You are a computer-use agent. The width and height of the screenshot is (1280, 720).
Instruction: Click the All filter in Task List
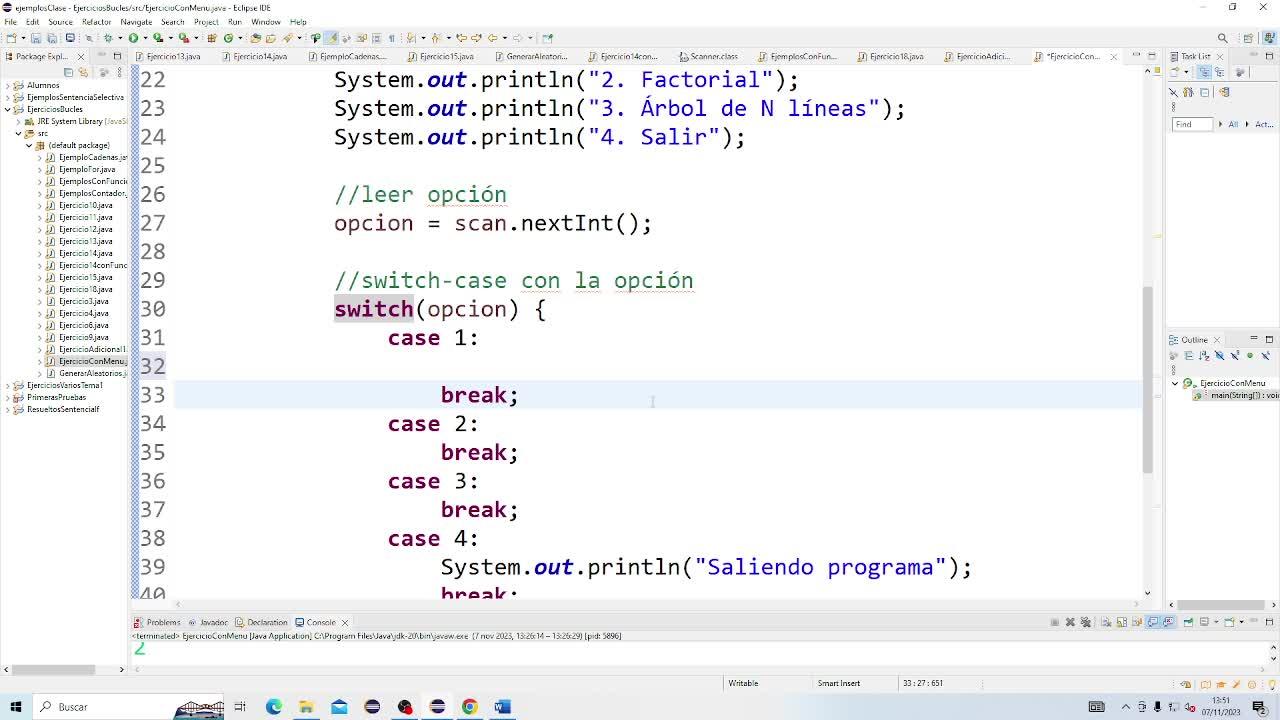pyautogui.click(x=1233, y=124)
